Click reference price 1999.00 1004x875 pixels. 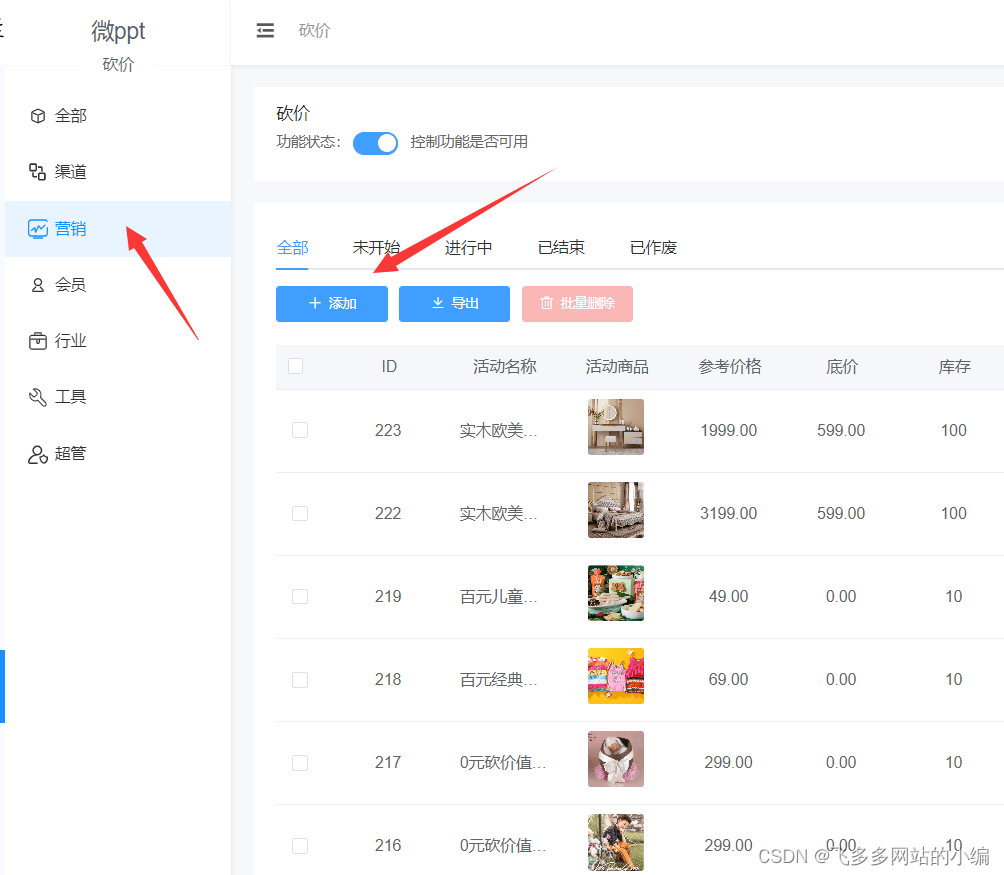pos(729,430)
